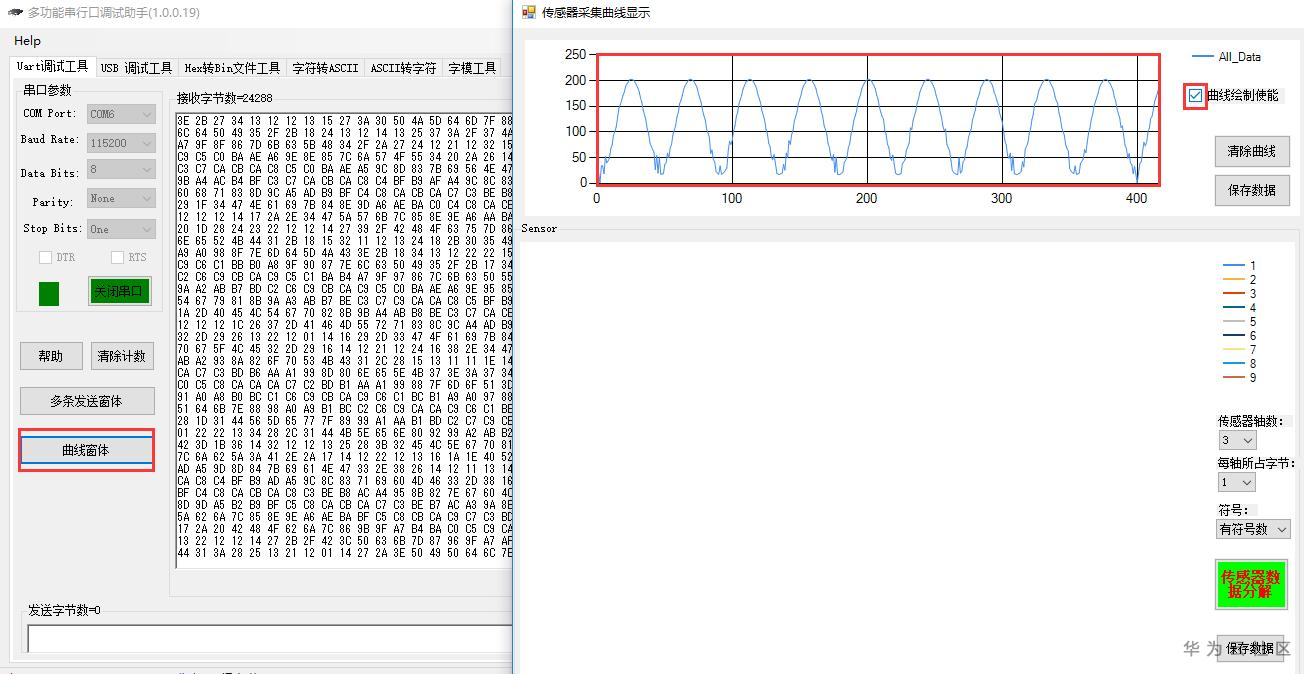Screen dimensions: 1304x674
Task: Click the send text input field
Action: pyautogui.click(x=270, y=638)
